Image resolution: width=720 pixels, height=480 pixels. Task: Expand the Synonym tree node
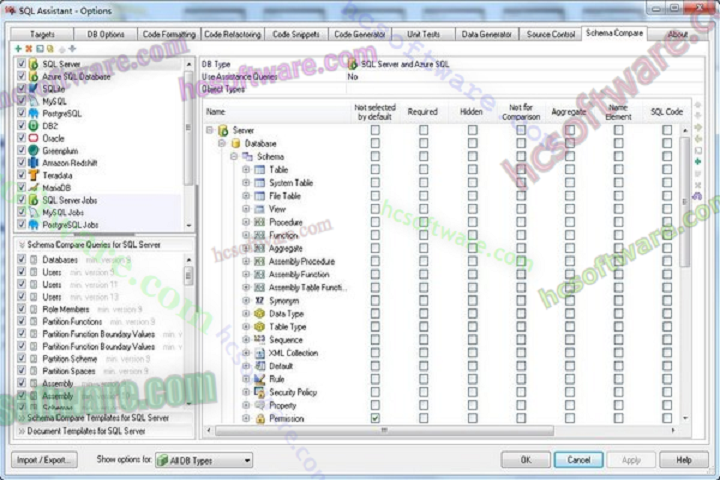click(x=246, y=300)
